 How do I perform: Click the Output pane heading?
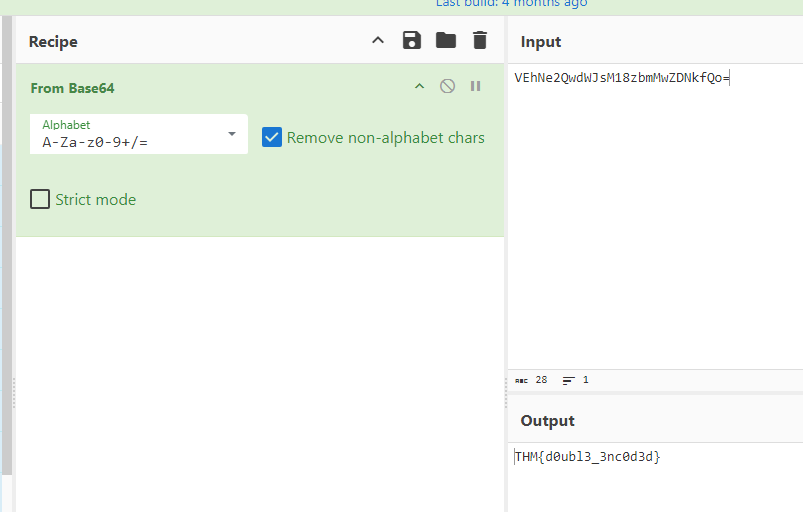click(548, 421)
